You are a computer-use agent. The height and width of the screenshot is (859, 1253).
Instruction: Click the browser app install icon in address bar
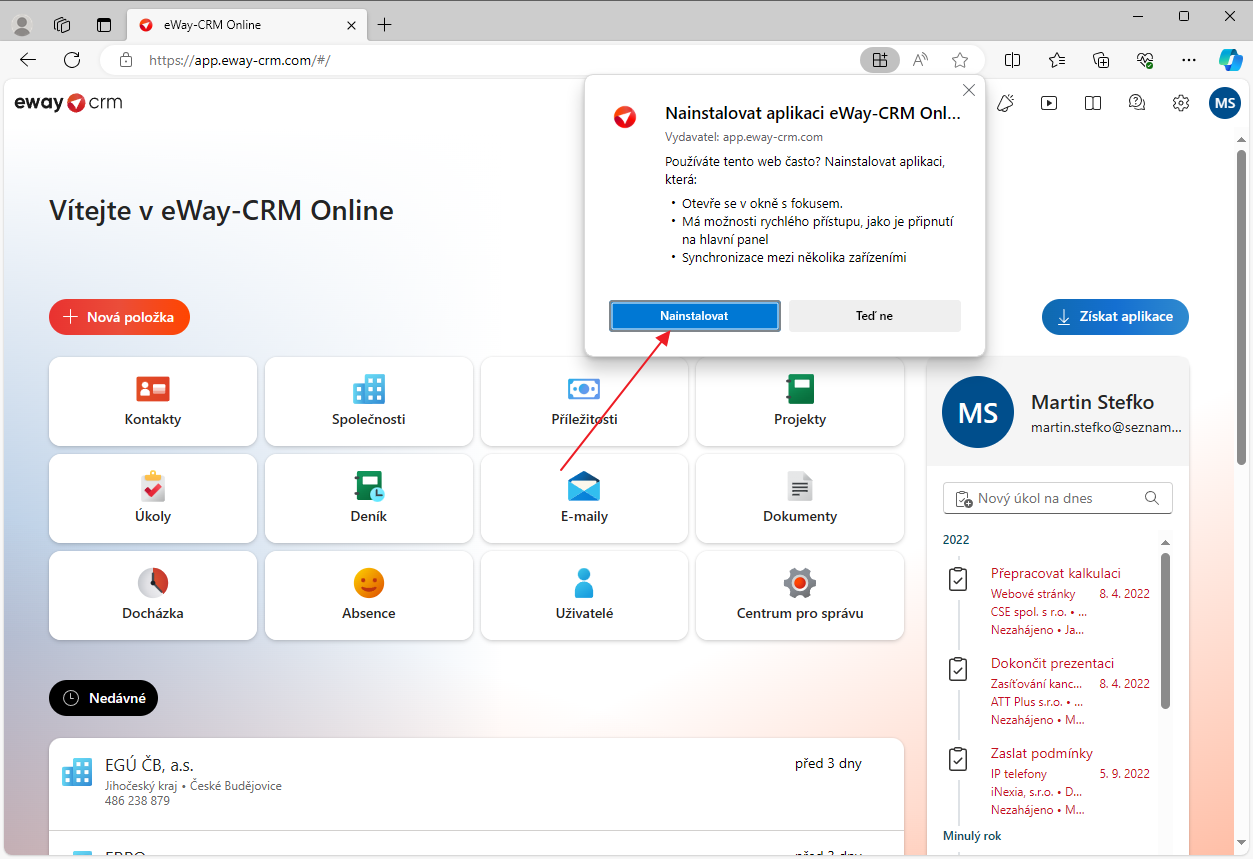pyautogui.click(x=880, y=60)
